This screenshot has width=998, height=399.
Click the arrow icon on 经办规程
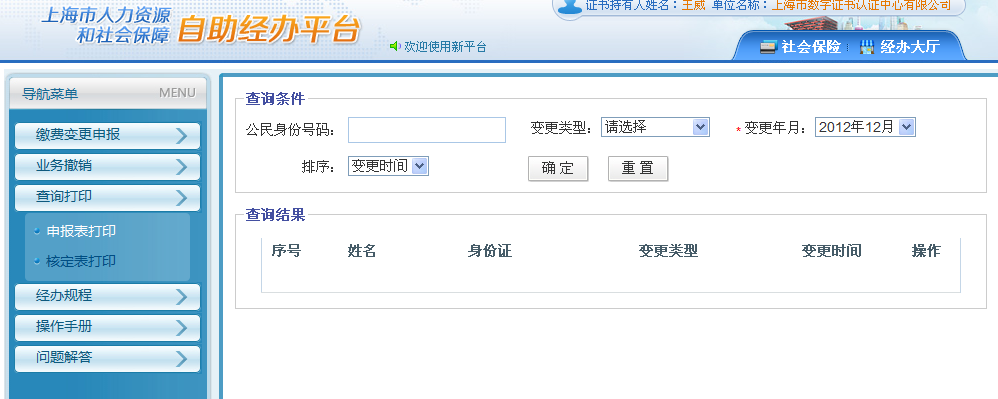181,297
